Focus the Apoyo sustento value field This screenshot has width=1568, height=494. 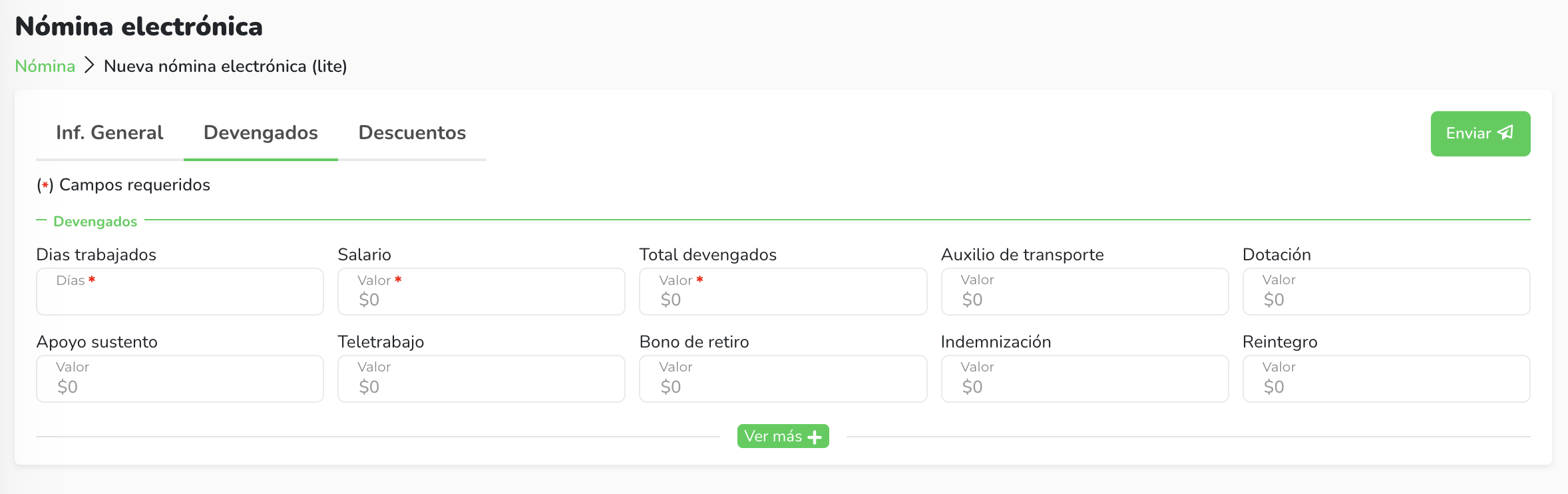180,379
